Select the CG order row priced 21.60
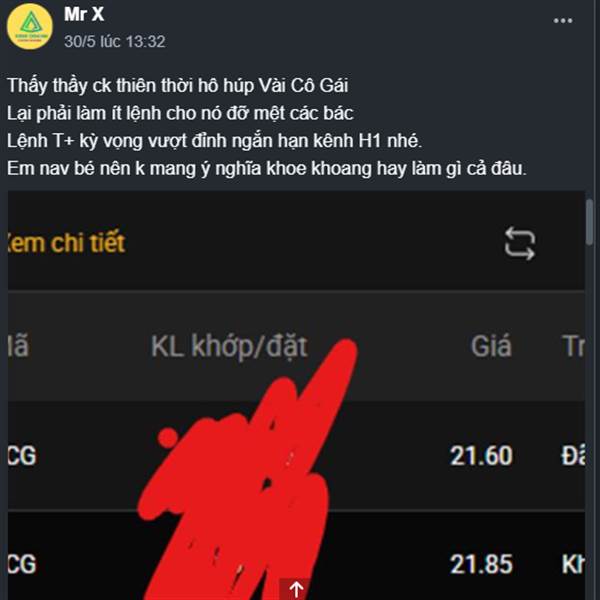 pos(296,456)
